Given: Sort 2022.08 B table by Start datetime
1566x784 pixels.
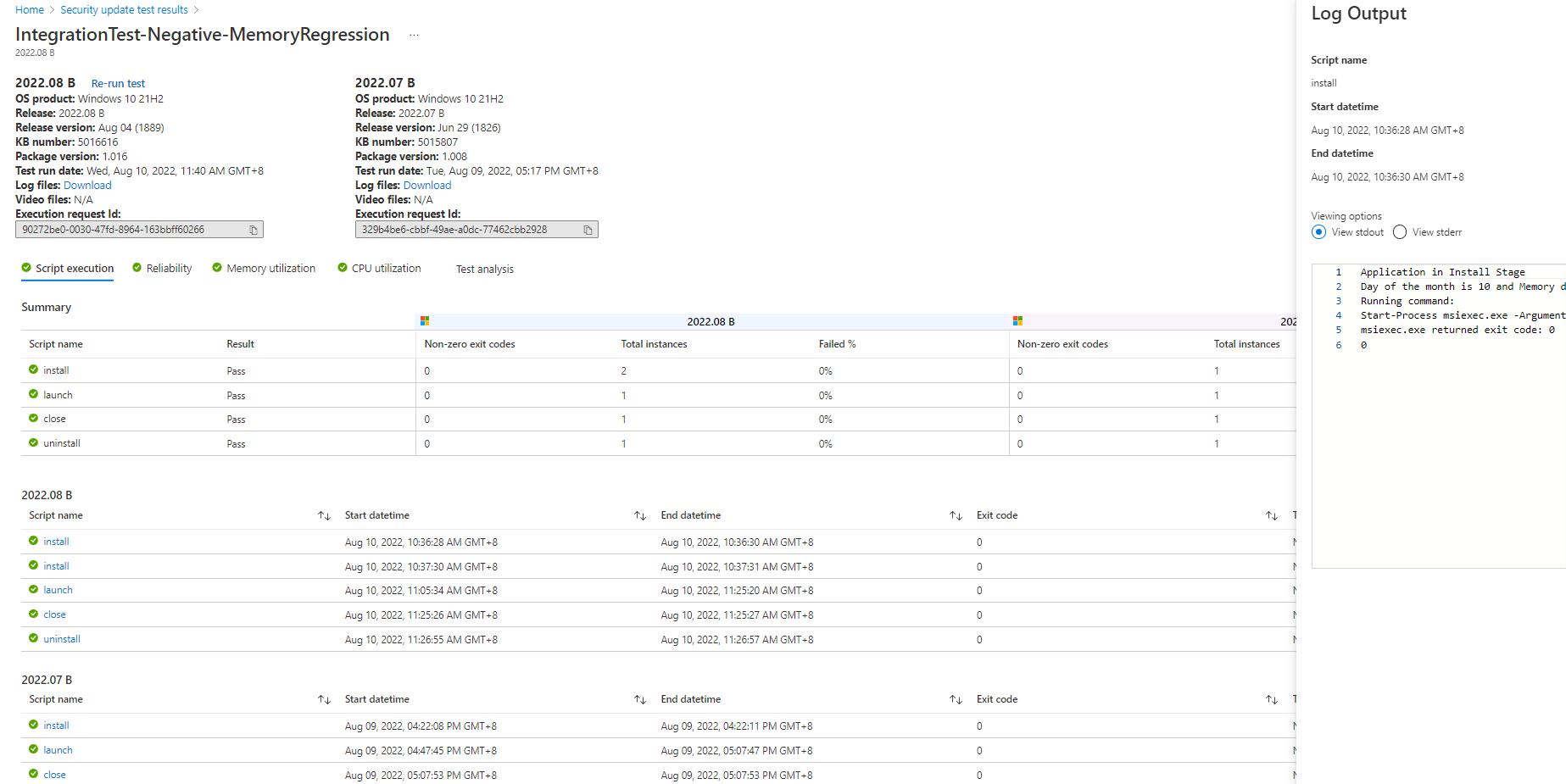Looking at the screenshot, I should (x=640, y=515).
